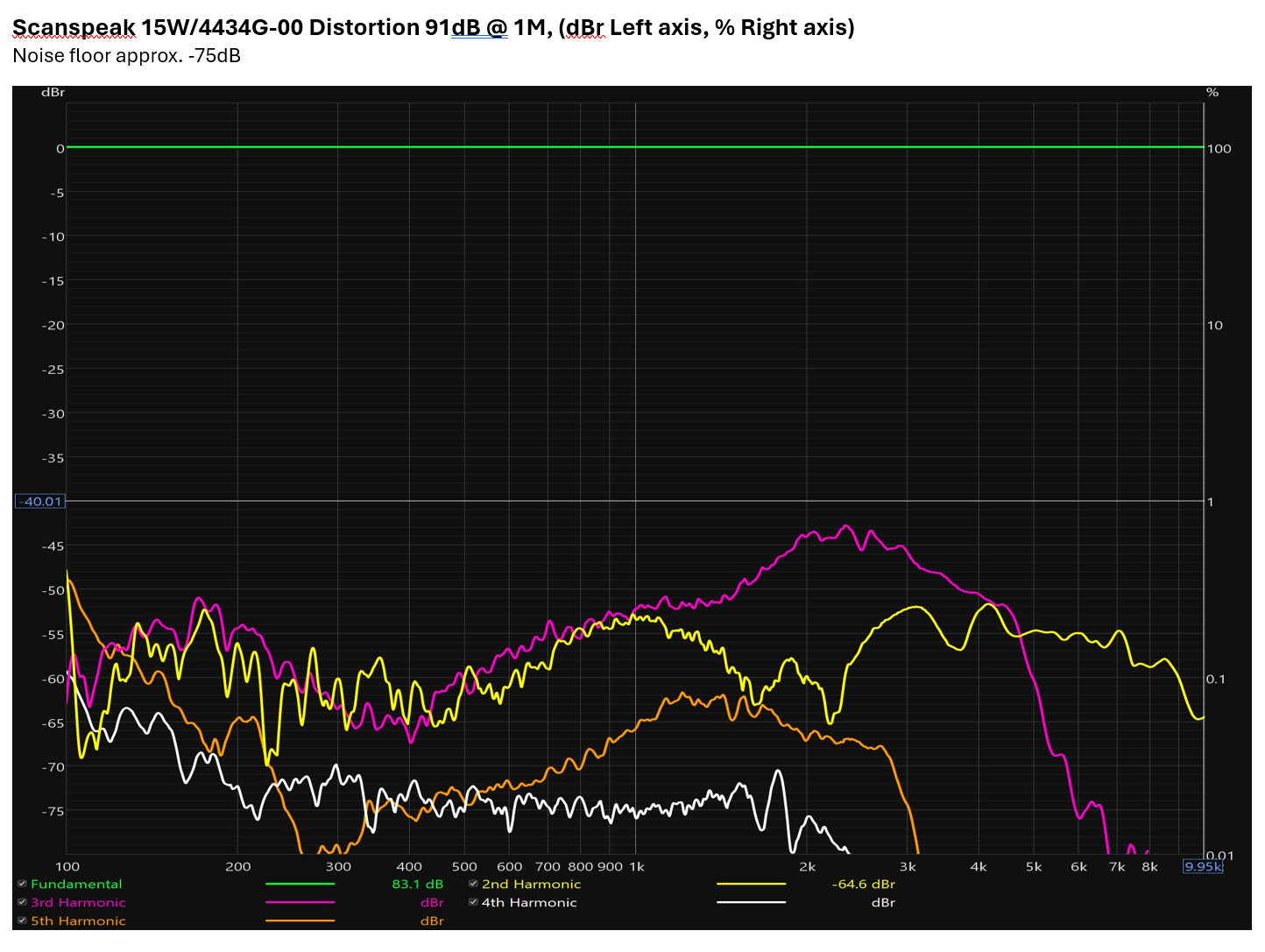Image resolution: width=1265 pixels, height=952 pixels.
Task: Select the Fundamental legend label
Action: tap(76, 885)
